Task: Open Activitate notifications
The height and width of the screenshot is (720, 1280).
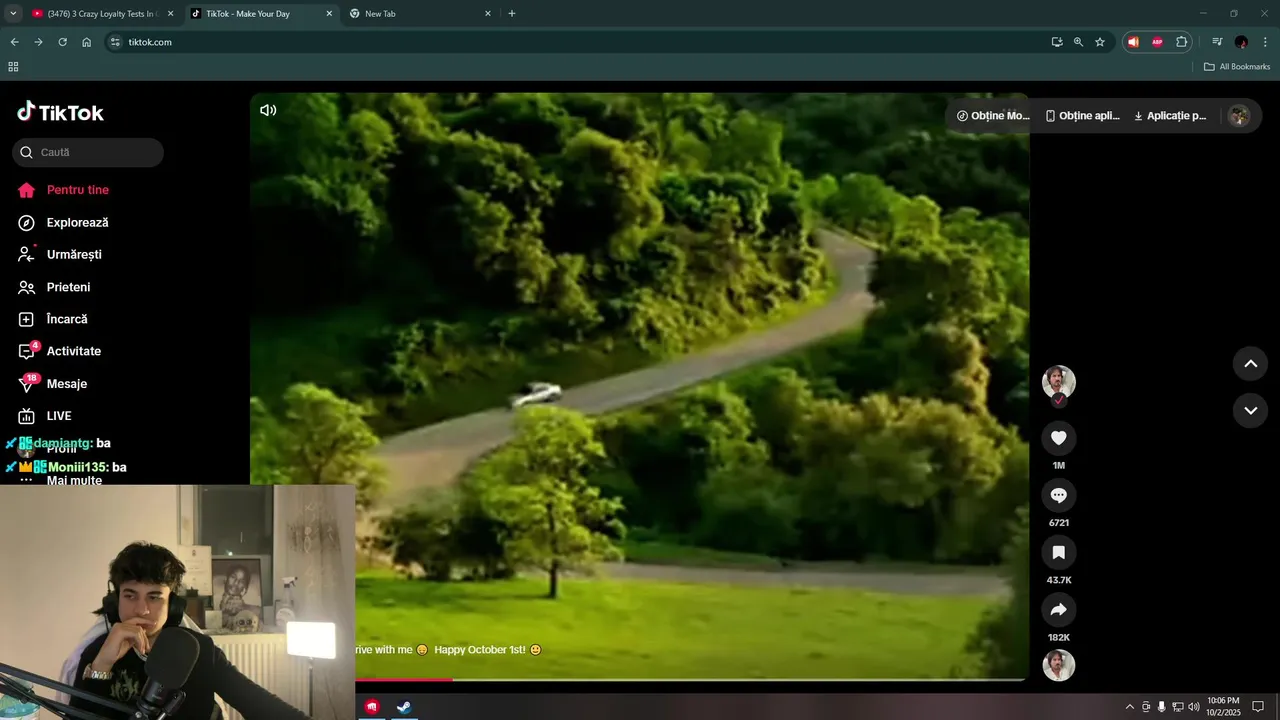Action: [x=60, y=351]
